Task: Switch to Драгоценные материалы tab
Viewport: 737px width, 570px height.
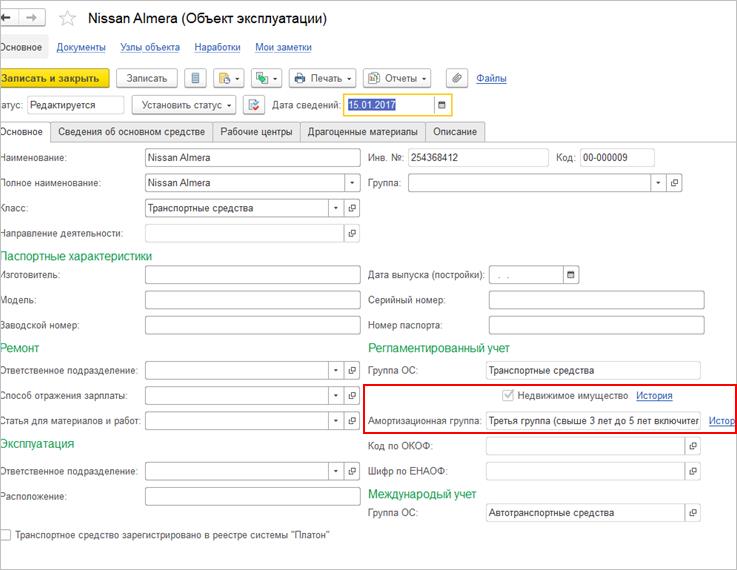Action: 362,132
